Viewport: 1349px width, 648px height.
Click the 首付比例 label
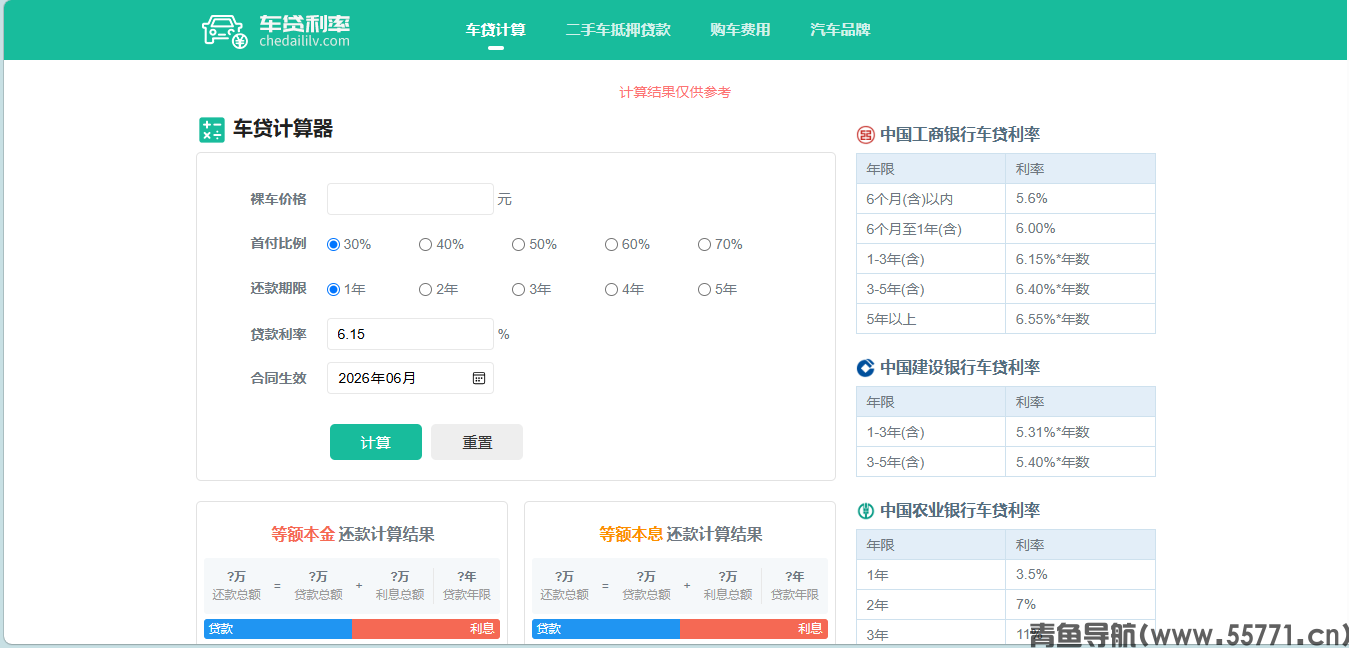[x=278, y=244]
